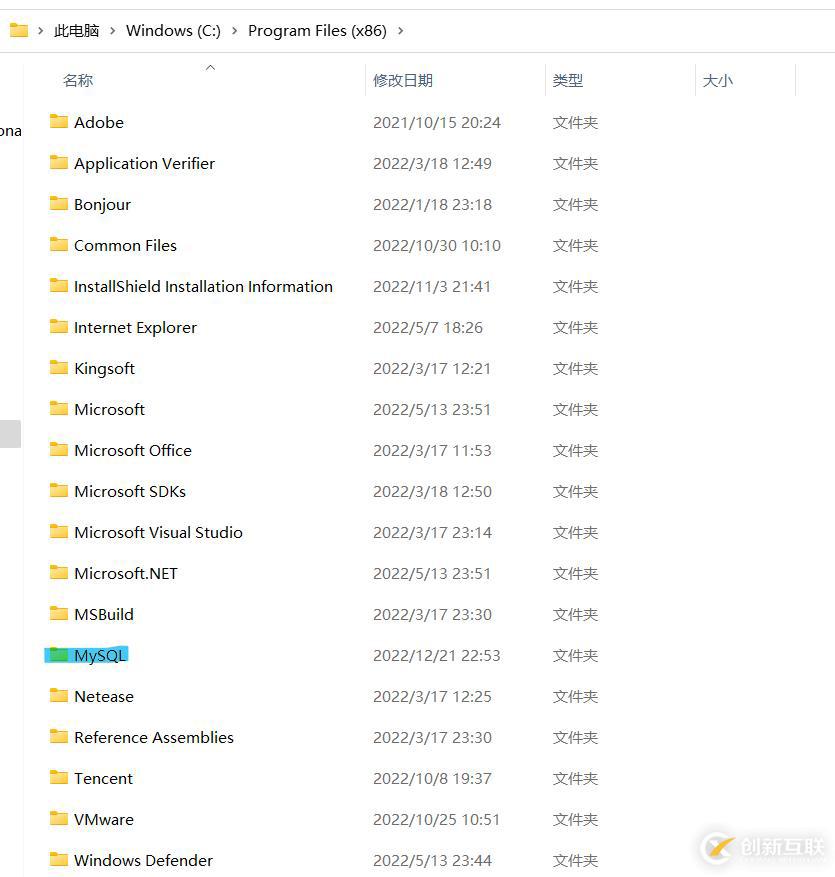Expand the chevron before 此电脑 breadcrumb
The height and width of the screenshot is (877, 835).
(x=41, y=31)
